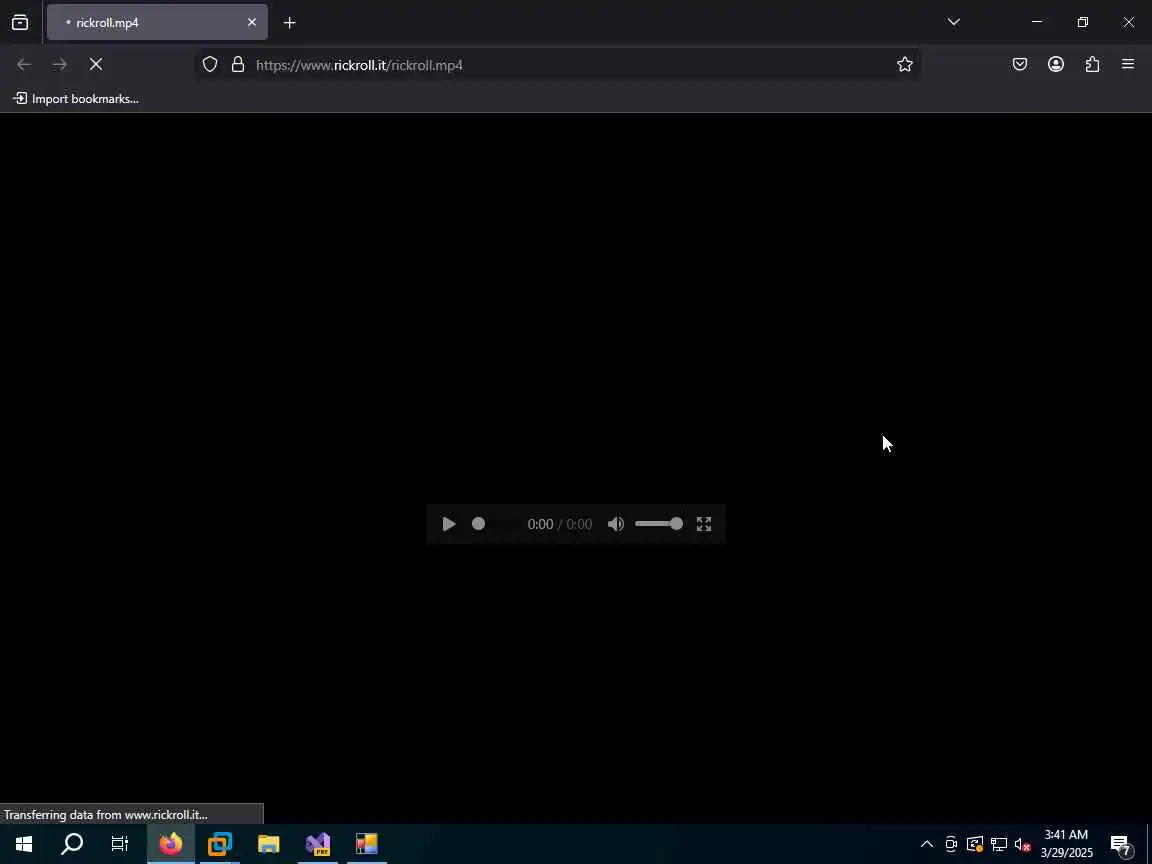The image size is (1152, 864).
Task: Select the rickroll.mp4 tab
Action: [x=157, y=23]
